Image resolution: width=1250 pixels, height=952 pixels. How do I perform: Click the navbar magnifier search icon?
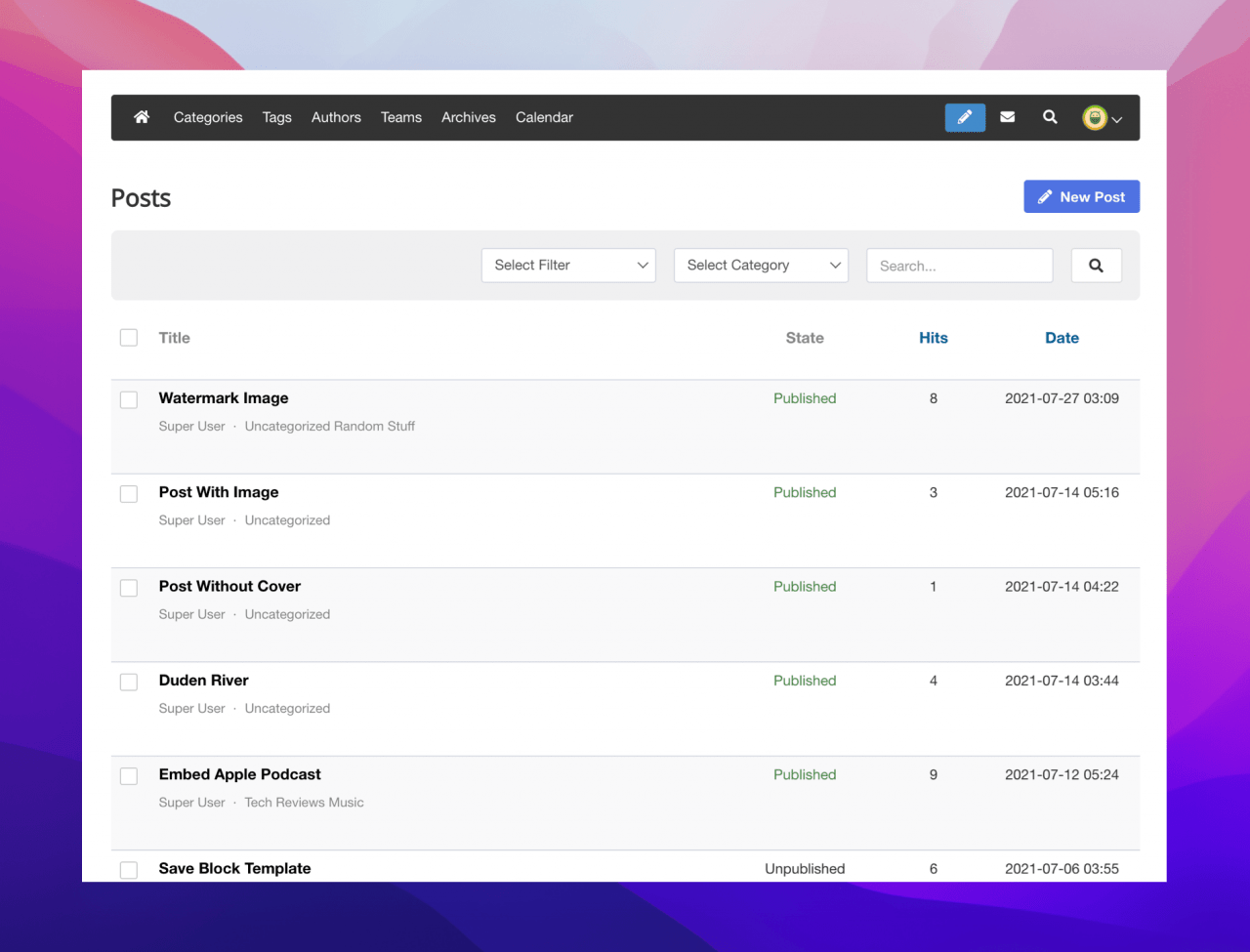coord(1050,117)
